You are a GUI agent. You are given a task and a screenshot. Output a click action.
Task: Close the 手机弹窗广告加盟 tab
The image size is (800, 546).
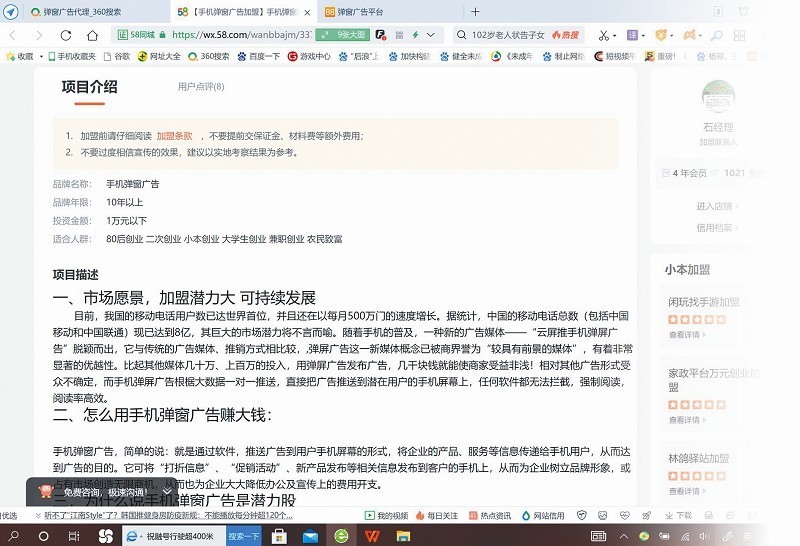pyautogui.click(x=307, y=12)
